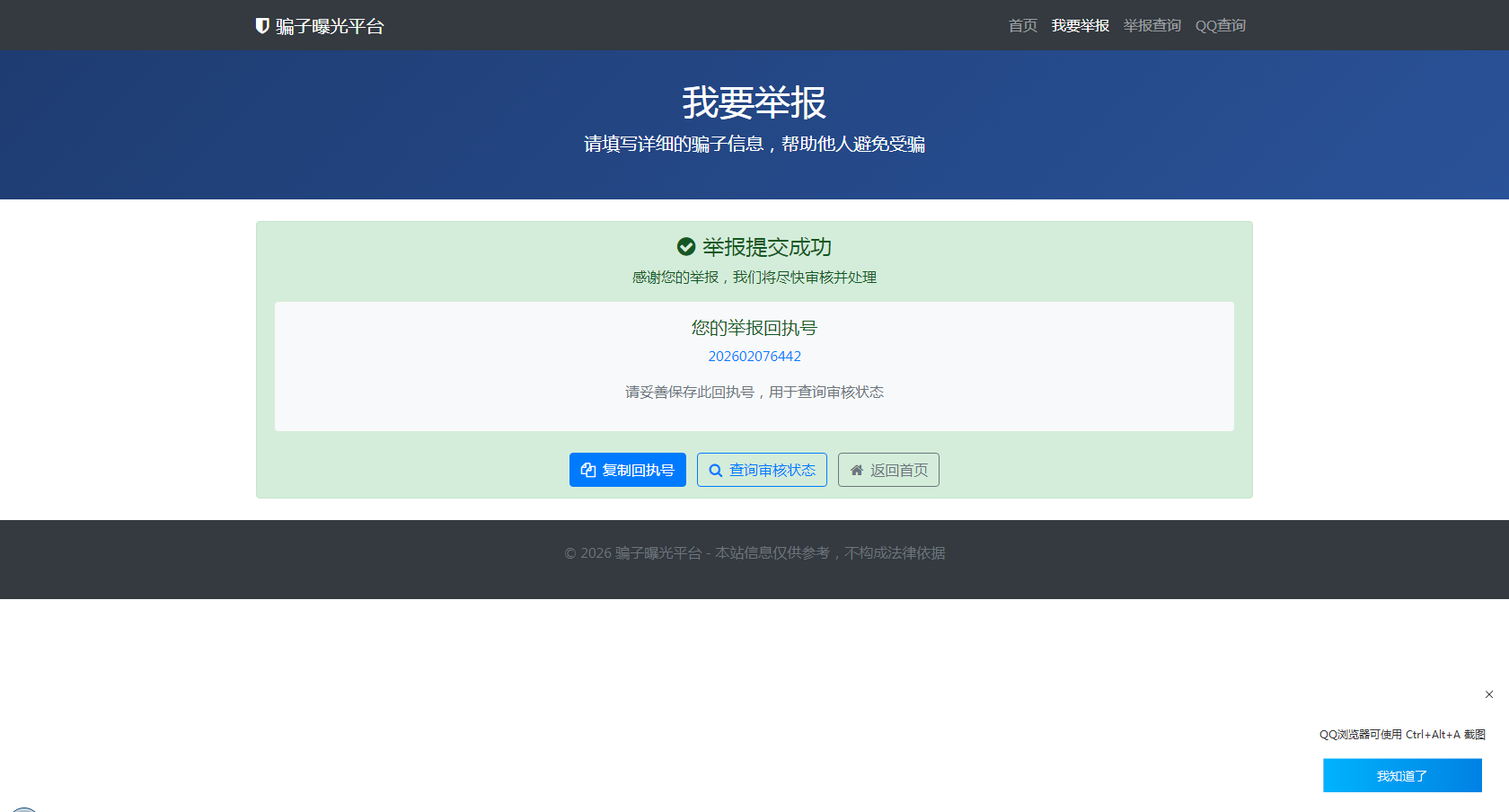This screenshot has width=1509, height=812.
Task: Click the 我要举报 banner title
Action: (754, 102)
